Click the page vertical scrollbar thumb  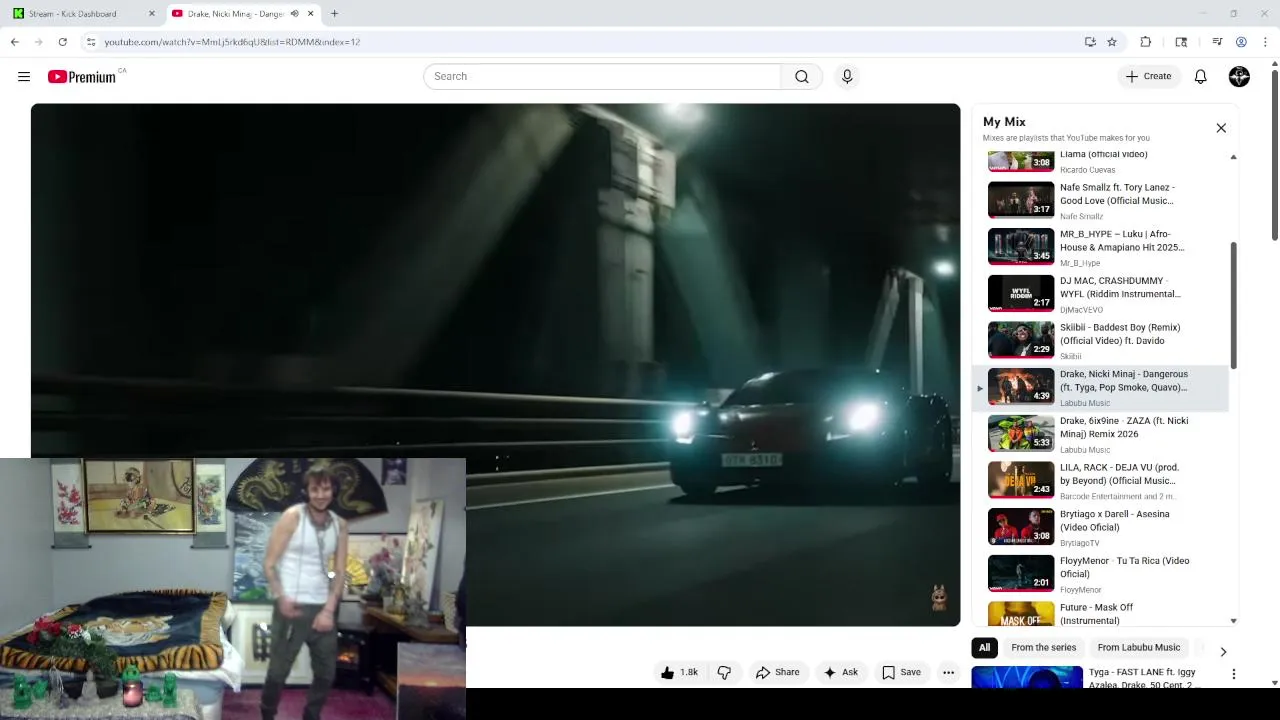pos(1275,153)
